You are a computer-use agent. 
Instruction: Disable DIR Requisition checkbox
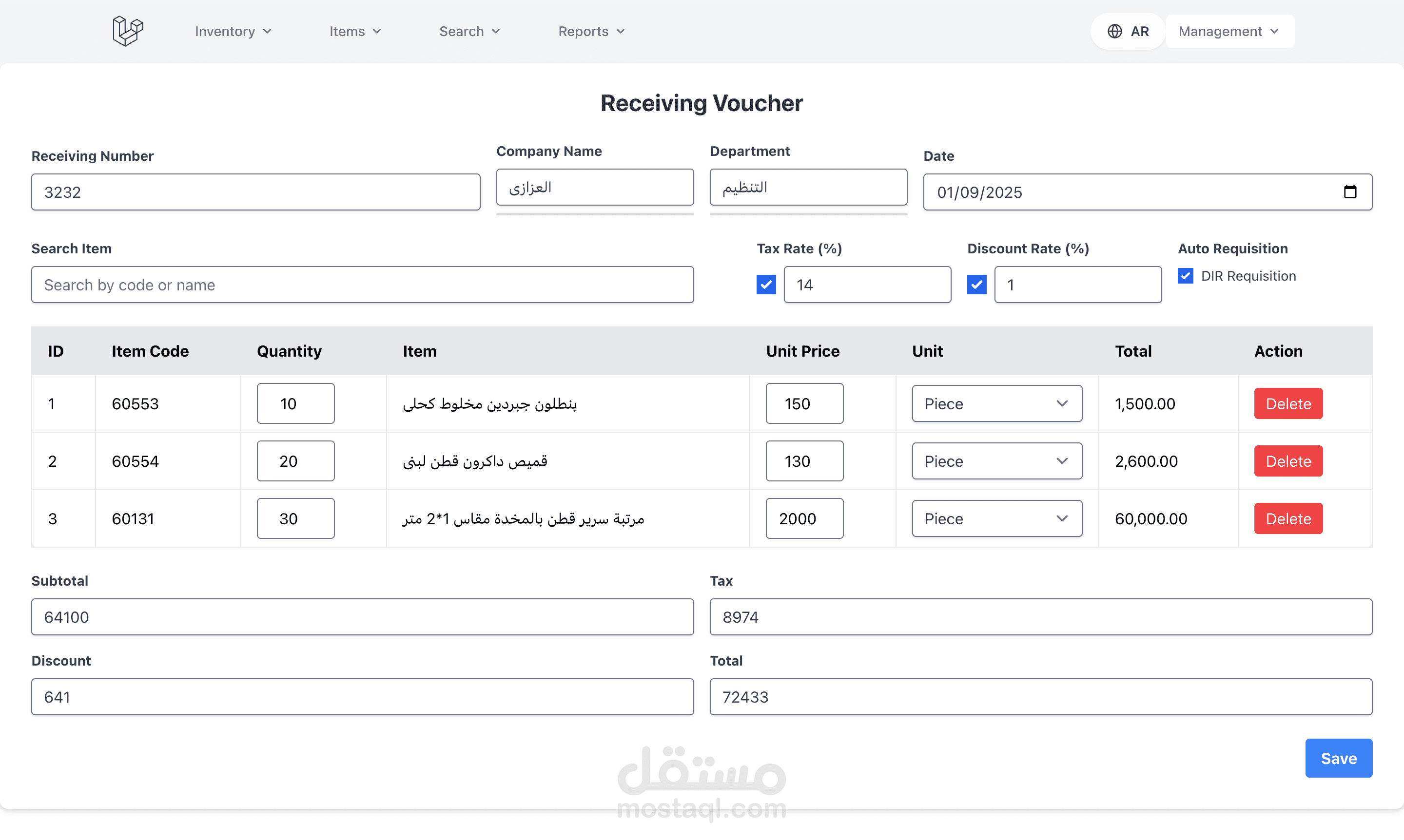point(1186,276)
